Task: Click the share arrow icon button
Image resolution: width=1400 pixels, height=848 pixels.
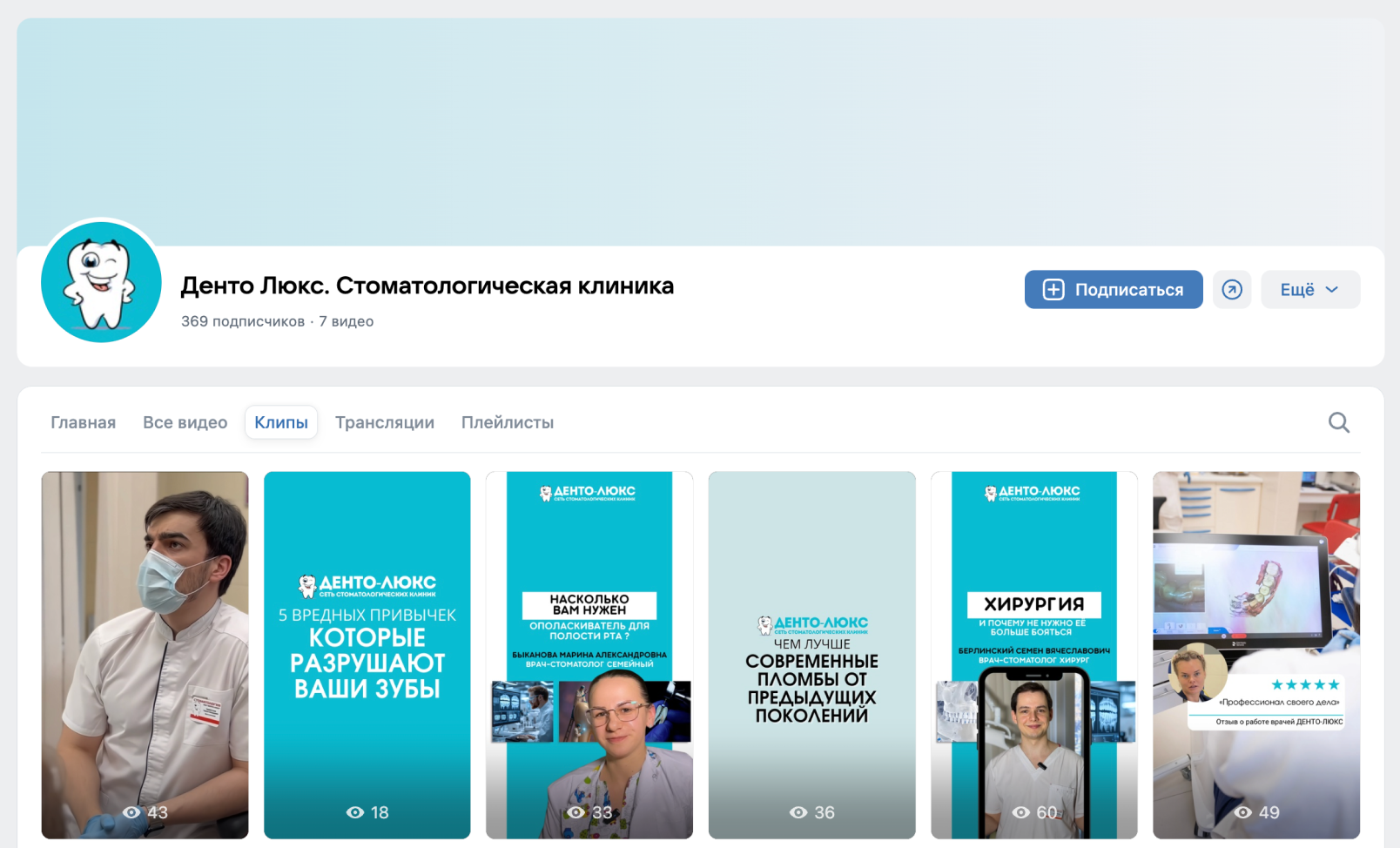Action: tap(1232, 290)
